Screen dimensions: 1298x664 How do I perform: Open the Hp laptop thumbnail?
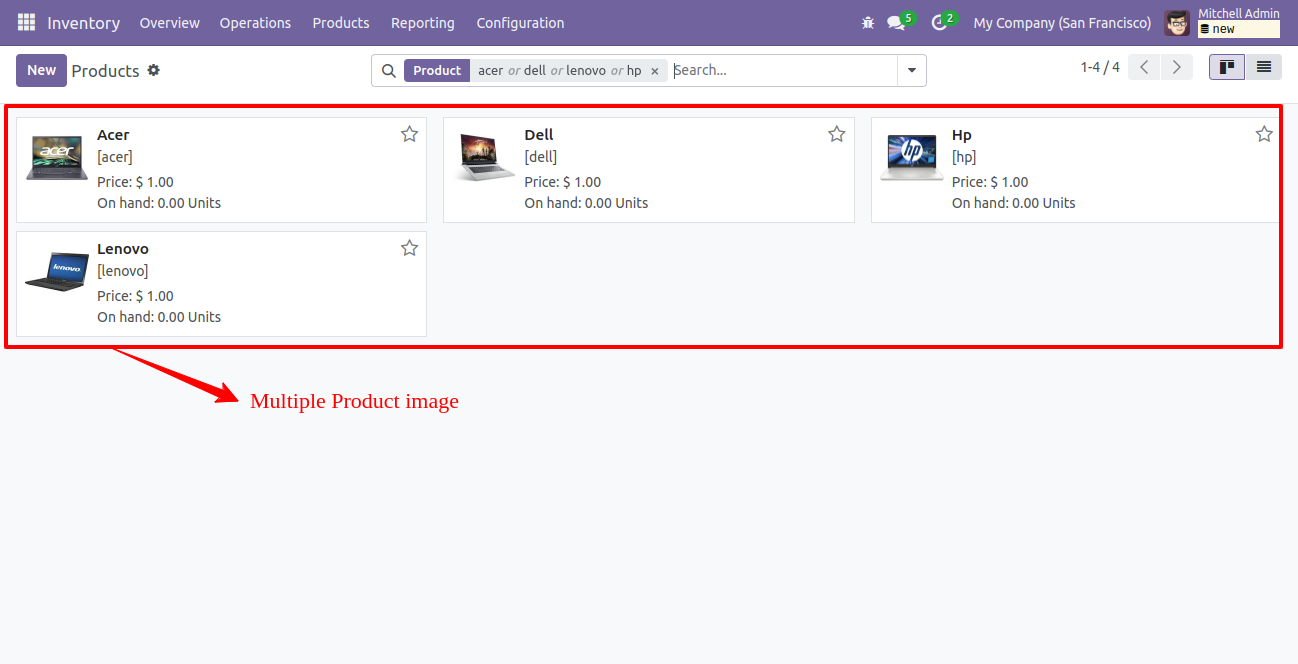(912, 157)
